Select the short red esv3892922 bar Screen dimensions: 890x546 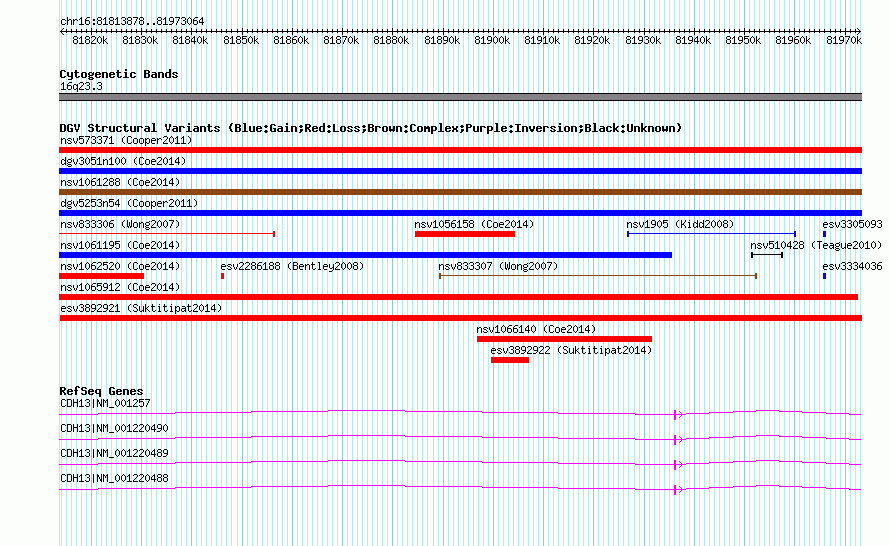(510, 360)
